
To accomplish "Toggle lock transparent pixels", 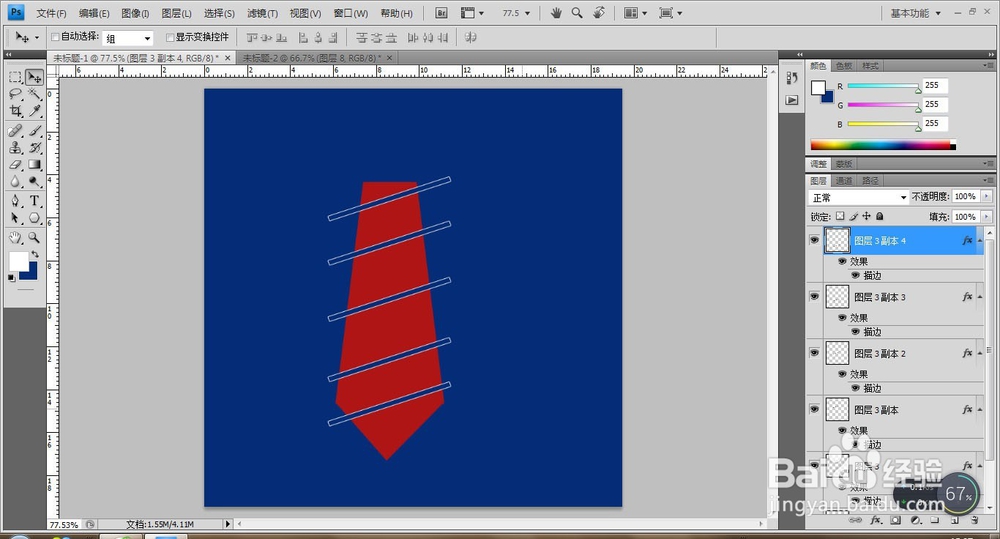I will pos(841,216).
